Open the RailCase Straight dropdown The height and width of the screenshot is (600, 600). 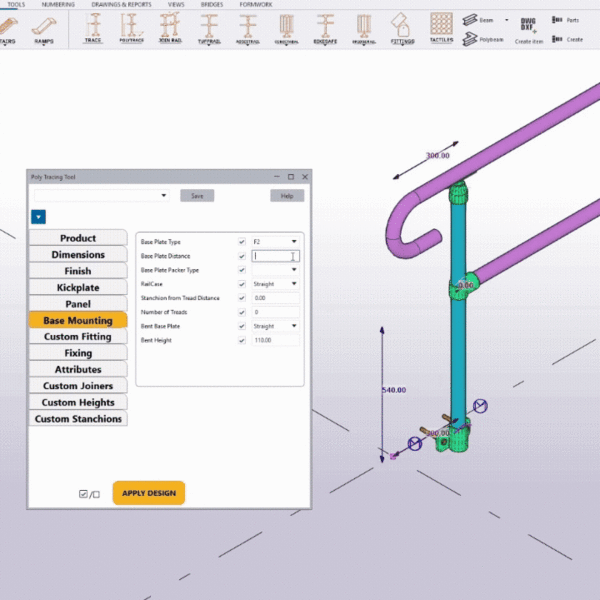(294, 284)
